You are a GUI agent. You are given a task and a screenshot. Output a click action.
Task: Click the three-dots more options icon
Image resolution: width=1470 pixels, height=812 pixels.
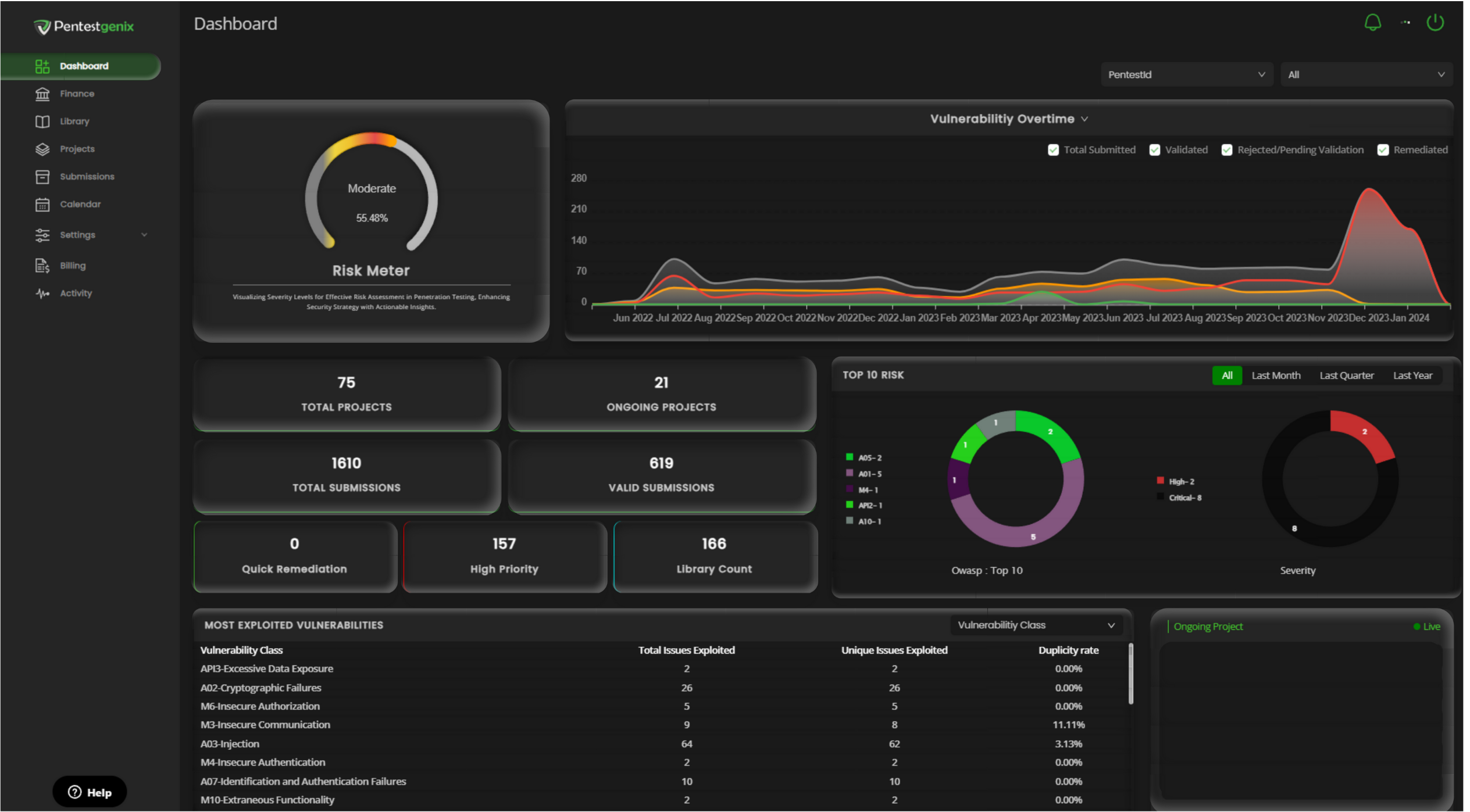(x=1405, y=23)
